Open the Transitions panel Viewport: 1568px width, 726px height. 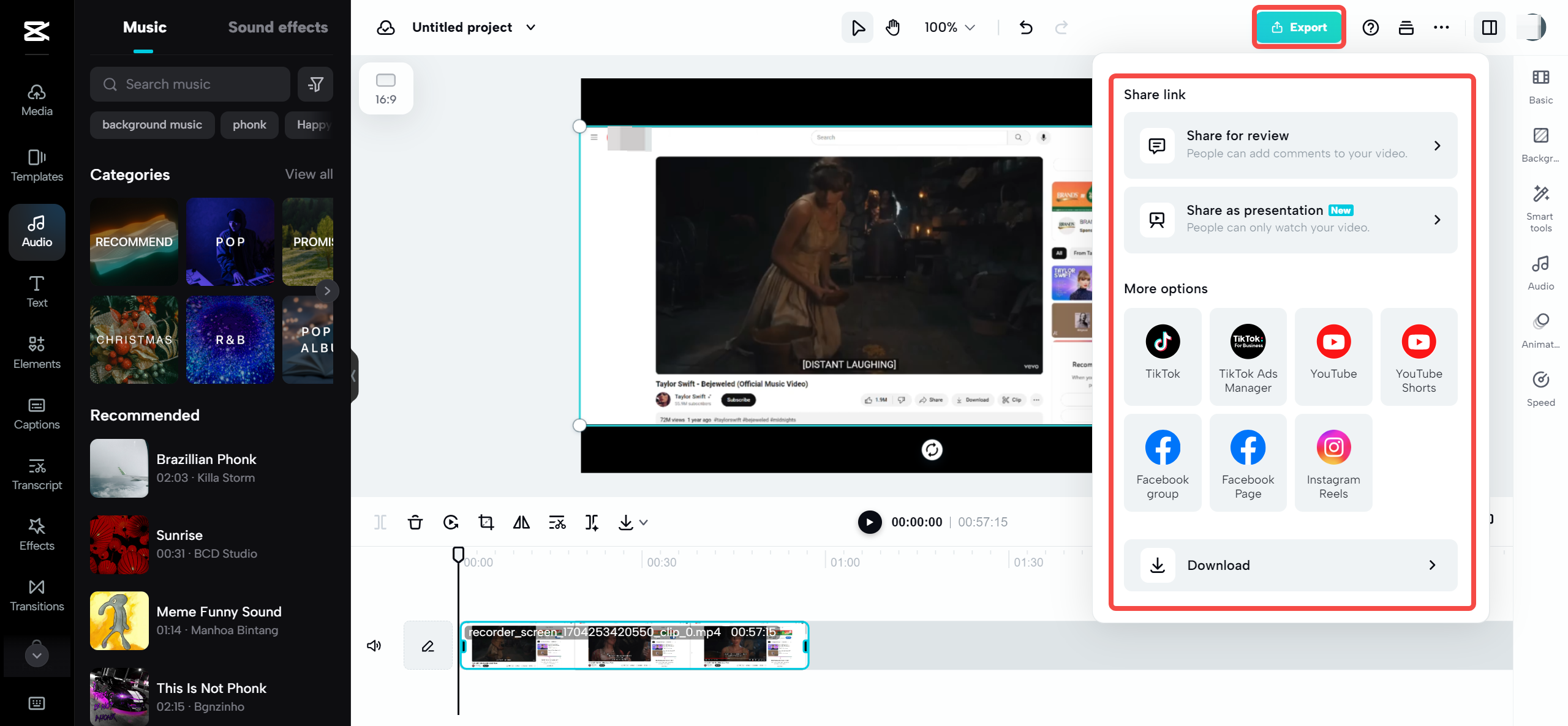36,594
